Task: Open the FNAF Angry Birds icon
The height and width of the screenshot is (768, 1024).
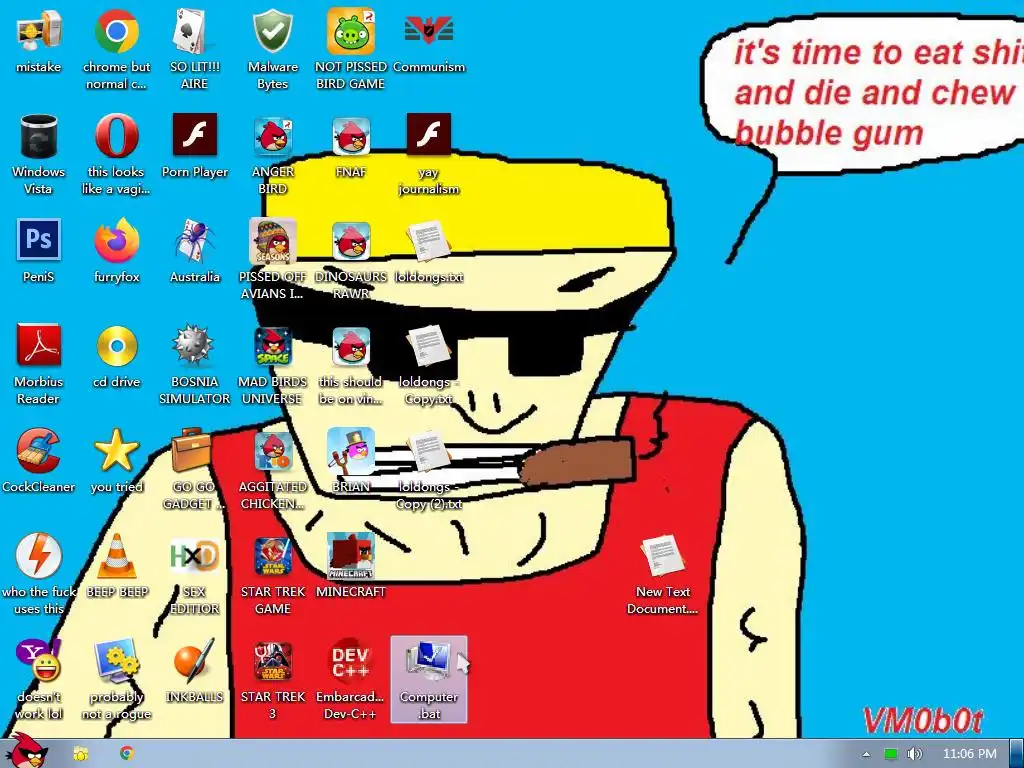Action: pyautogui.click(x=351, y=147)
